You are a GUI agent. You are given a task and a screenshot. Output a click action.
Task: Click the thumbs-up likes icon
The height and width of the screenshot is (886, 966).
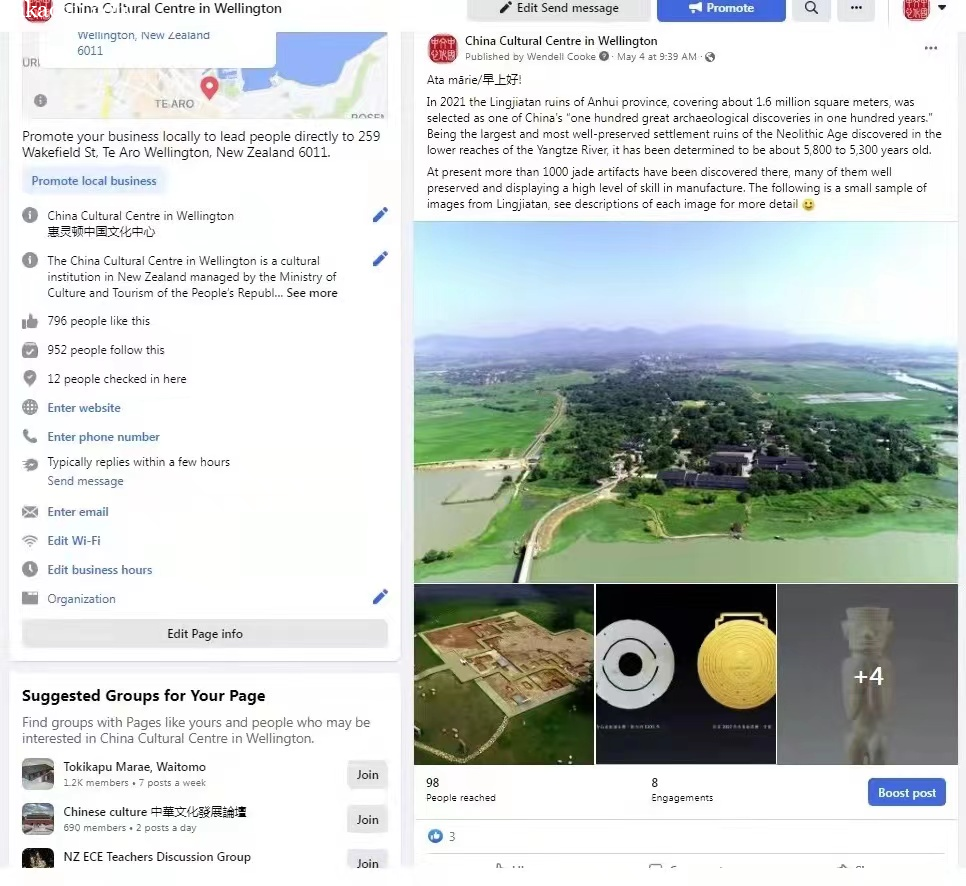point(30,321)
